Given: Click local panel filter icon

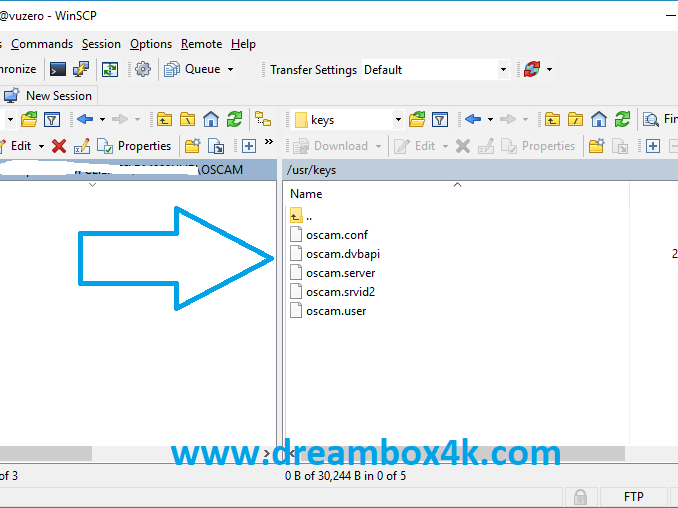Looking at the screenshot, I should click(52, 119).
